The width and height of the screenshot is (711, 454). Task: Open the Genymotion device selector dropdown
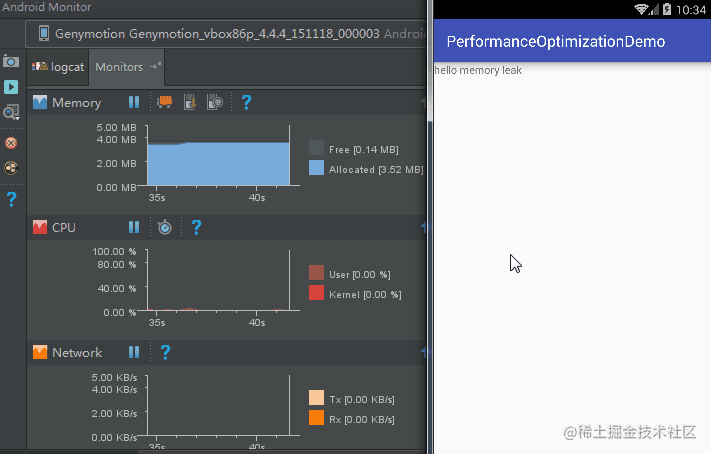226,34
